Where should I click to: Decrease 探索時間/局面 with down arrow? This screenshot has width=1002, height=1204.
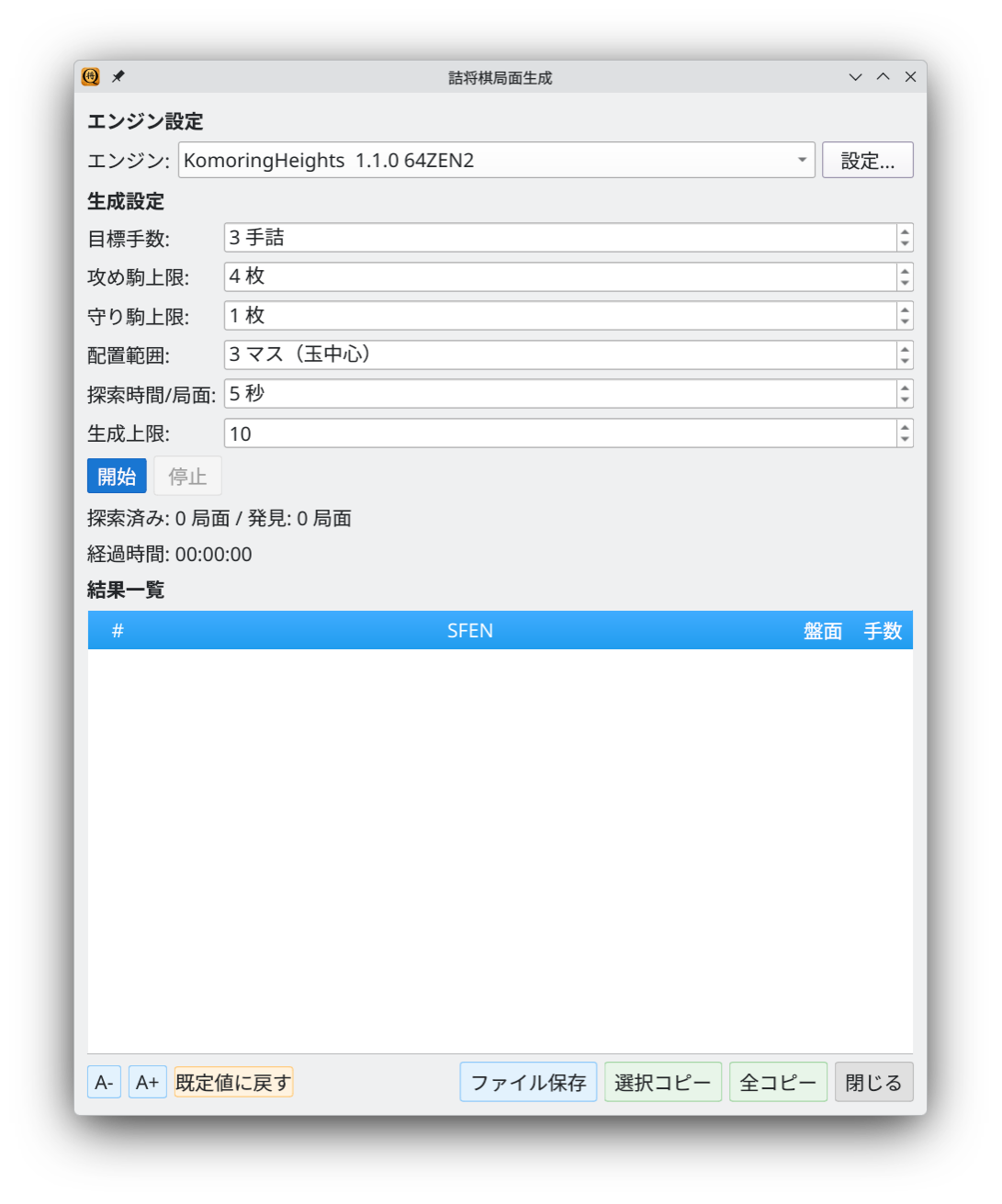[x=906, y=400]
